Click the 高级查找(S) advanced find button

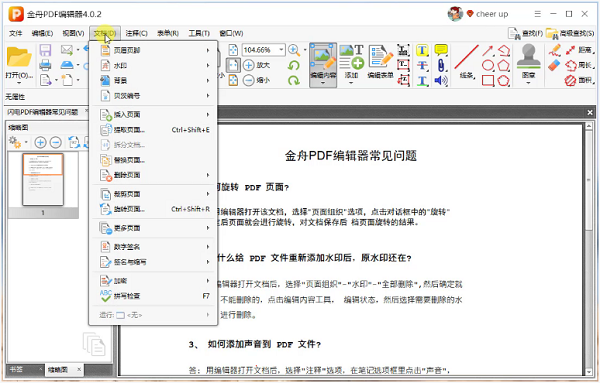pos(570,34)
